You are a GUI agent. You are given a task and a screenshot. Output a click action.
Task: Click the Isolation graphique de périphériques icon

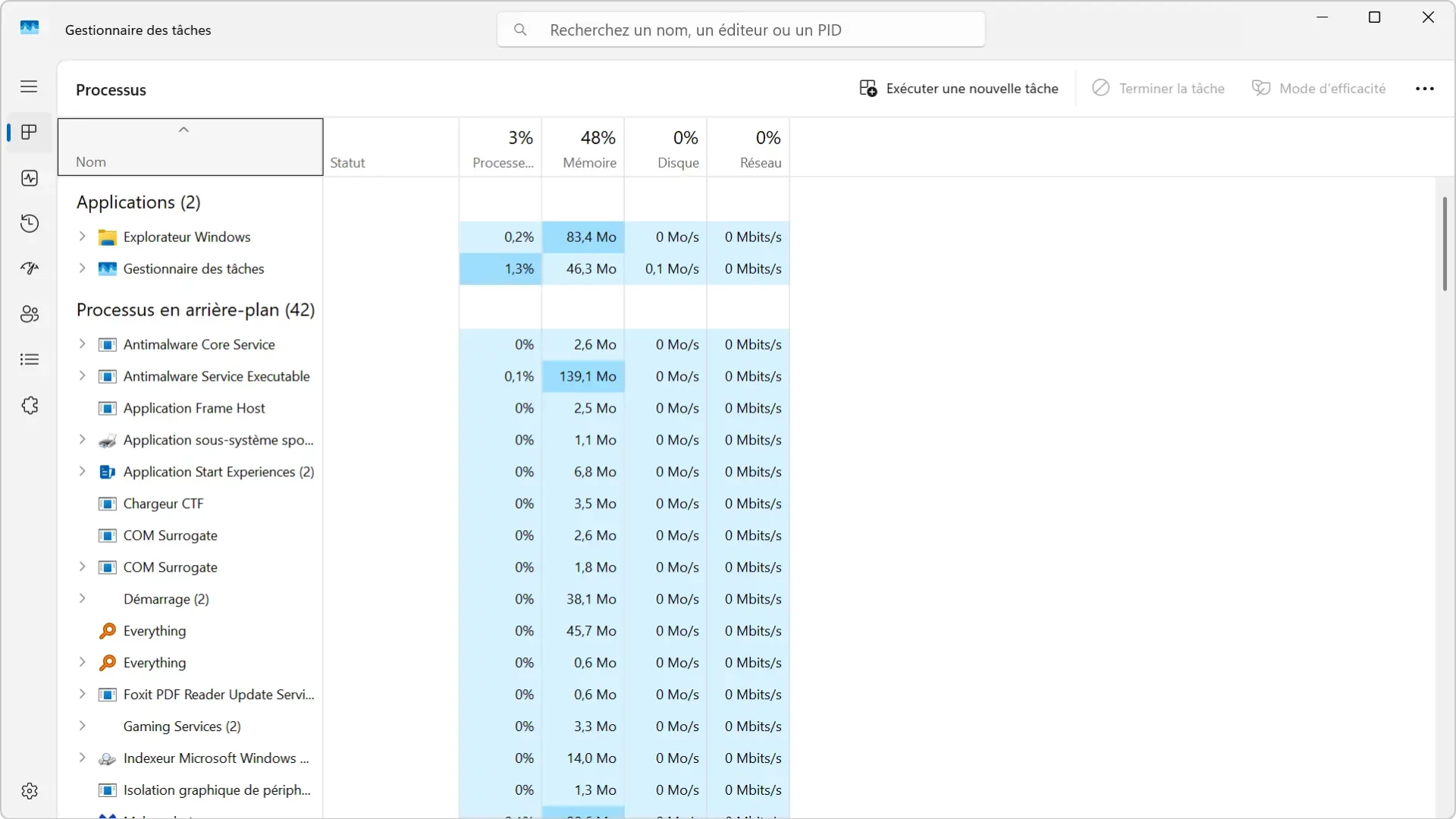click(x=108, y=790)
